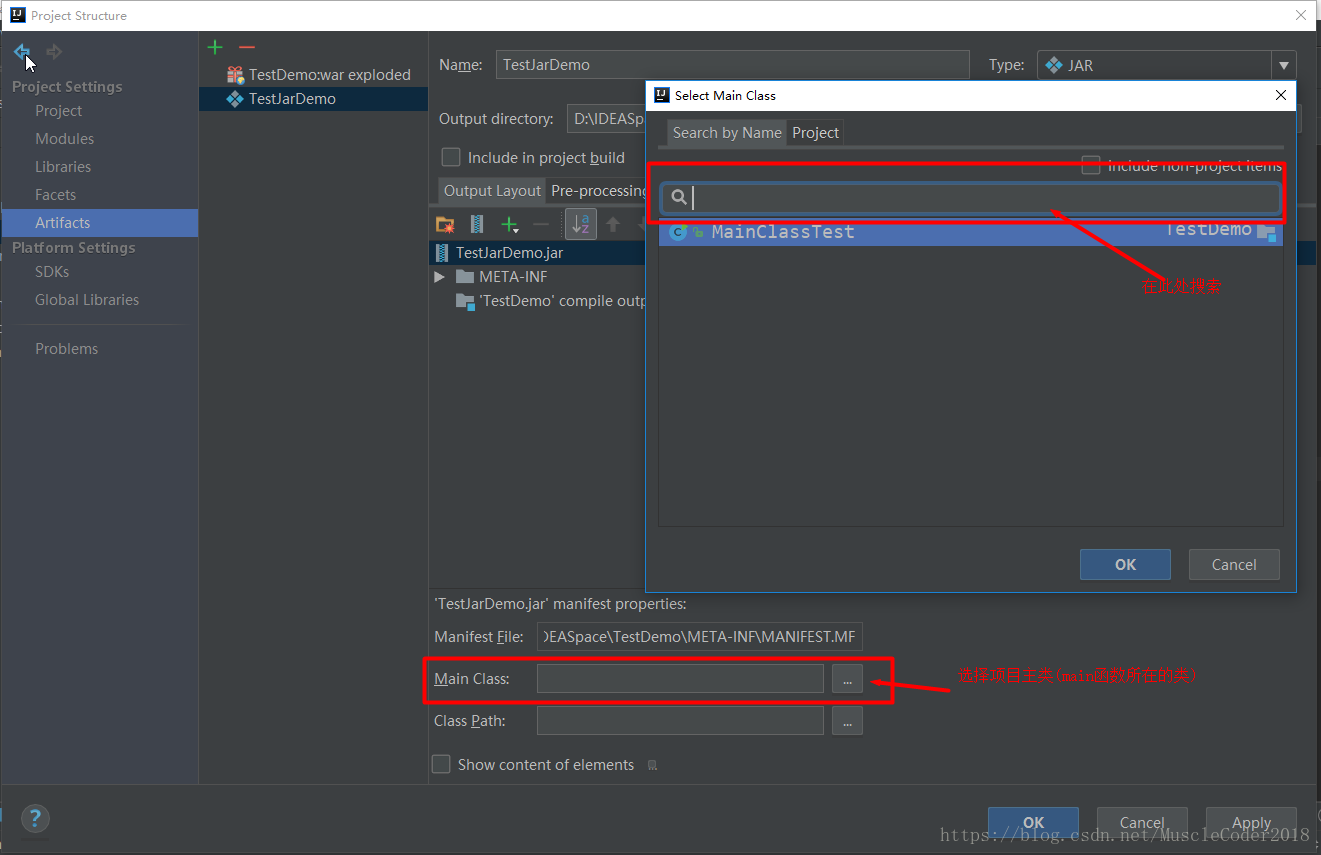Switch to Search by Name tab
The image size is (1321, 855).
[727, 133]
